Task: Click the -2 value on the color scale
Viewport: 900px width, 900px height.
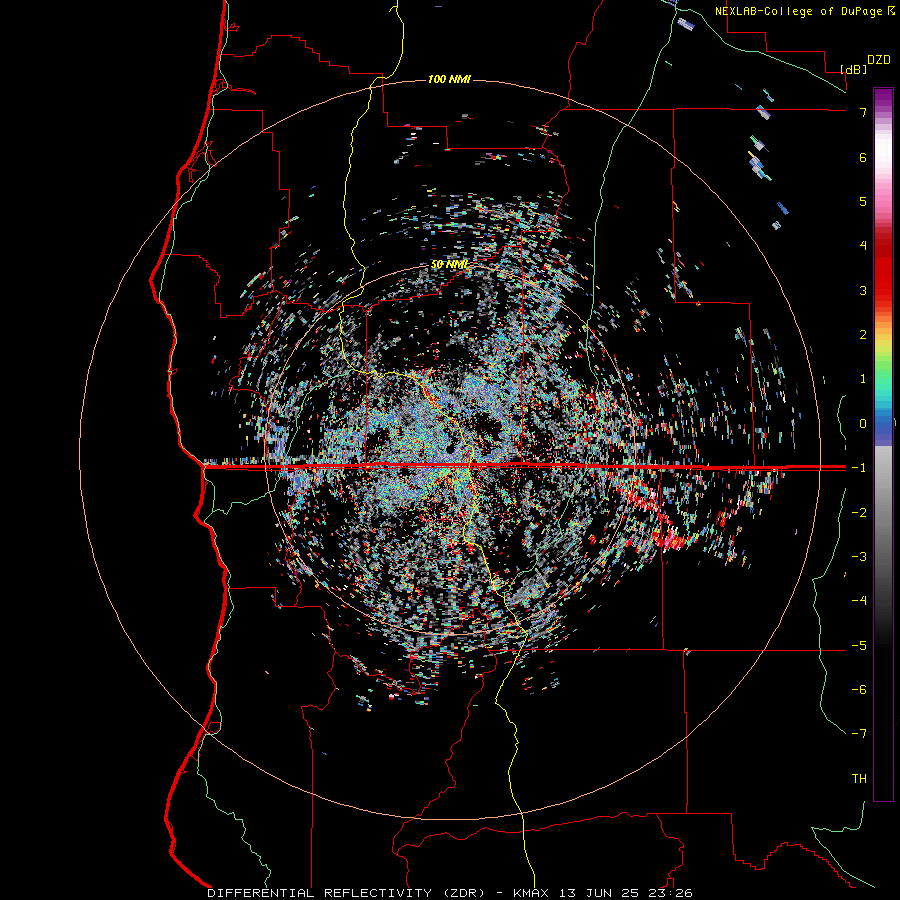Action: 859,513
